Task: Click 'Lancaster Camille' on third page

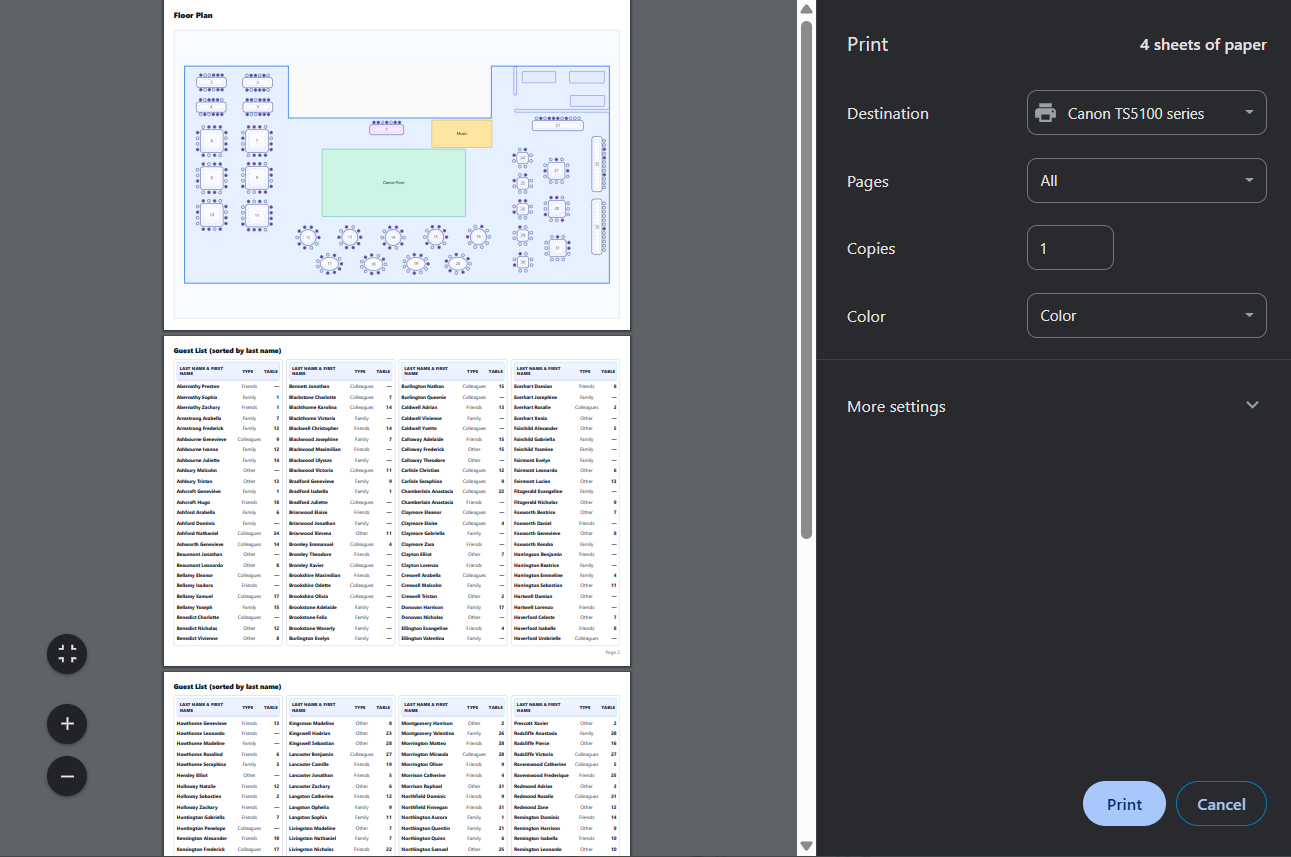Action: (309, 765)
